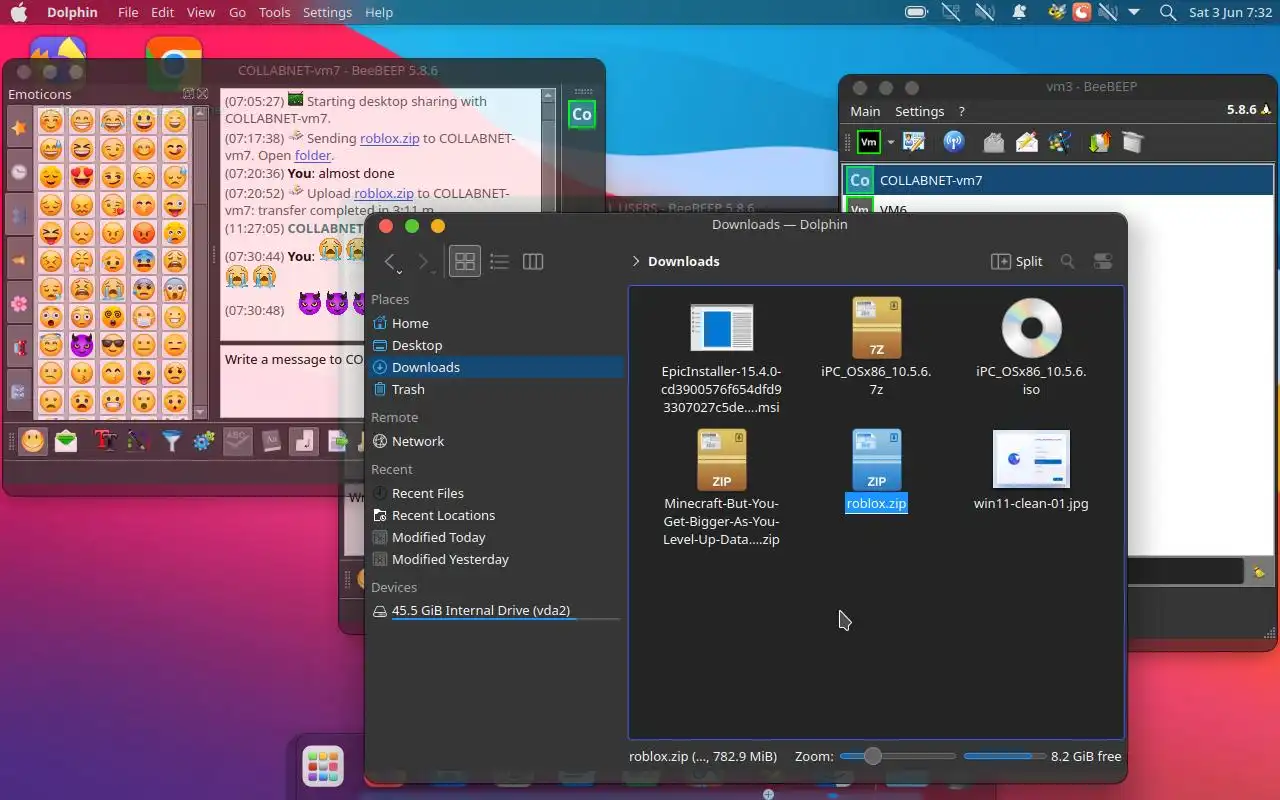Open the Dolphin search icon
This screenshot has height=800, width=1280.
[1067, 261]
